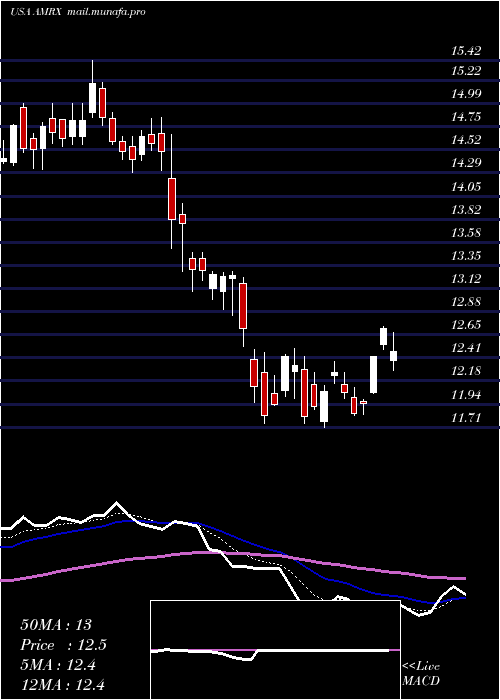Click the 'USA AMRX' ticker label
The image size is (500, 700).
(x=37, y=12)
